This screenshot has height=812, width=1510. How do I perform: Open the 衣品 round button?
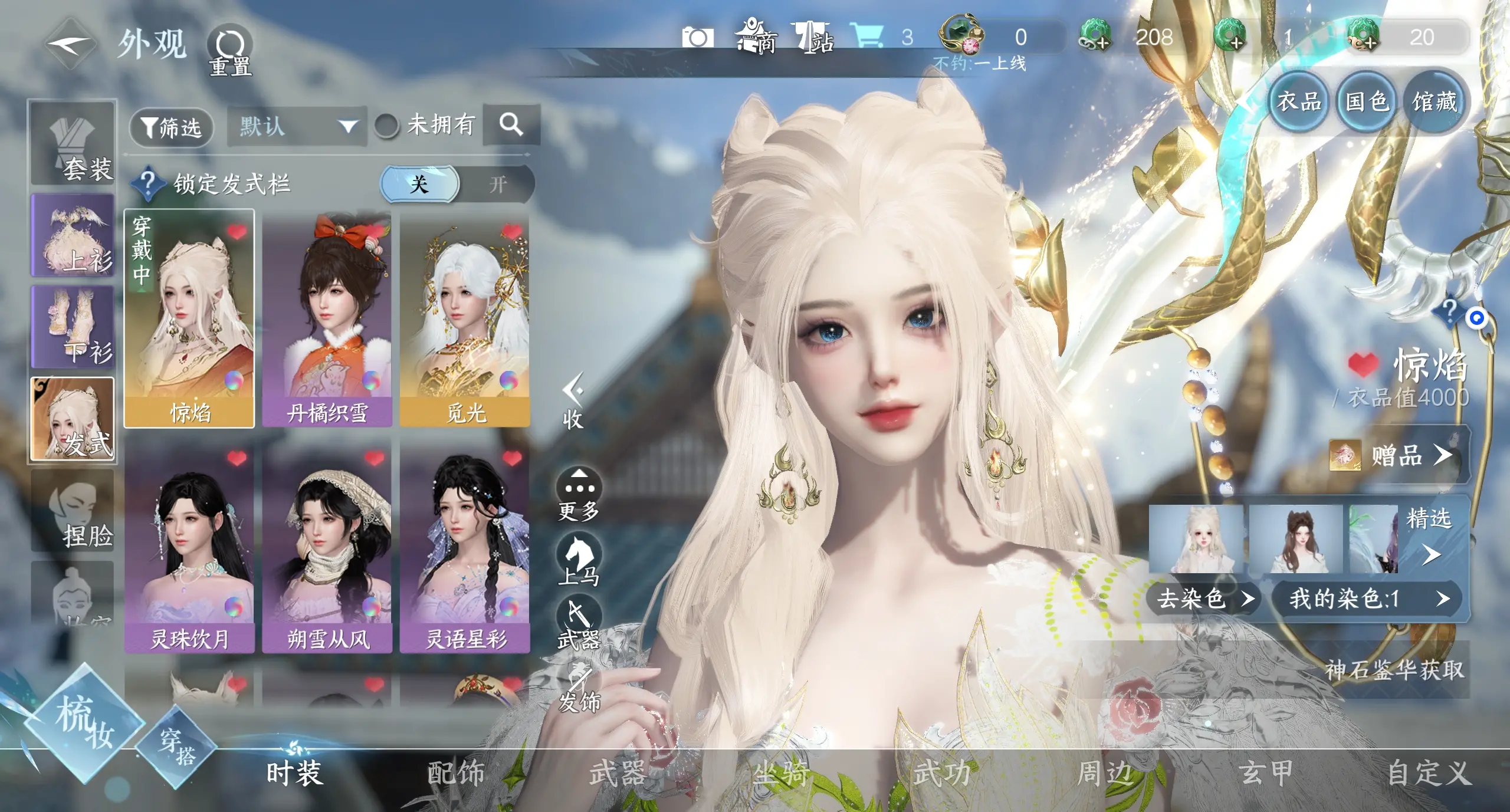click(1299, 101)
